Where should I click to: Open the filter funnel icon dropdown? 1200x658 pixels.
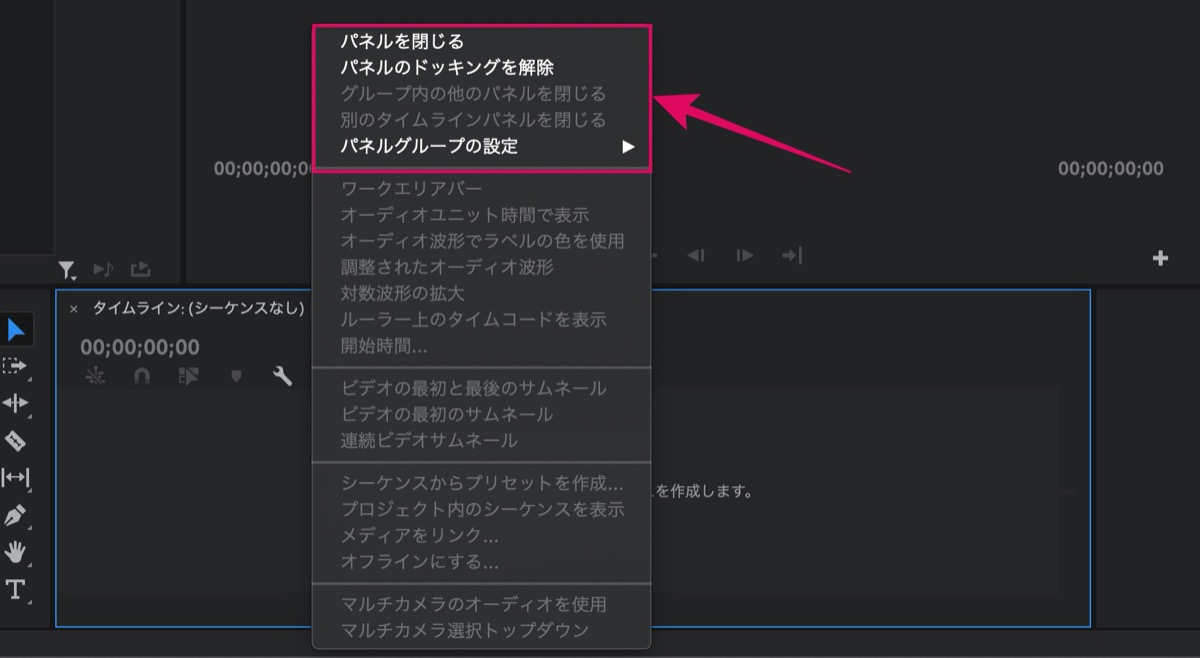pos(67,269)
